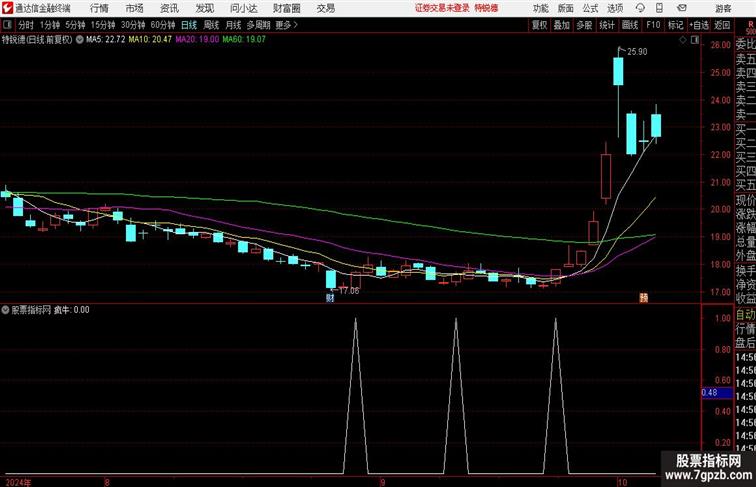The height and width of the screenshot is (487, 756).
Task: Click the 画线 drawing button
Action: pyautogui.click(x=630, y=25)
